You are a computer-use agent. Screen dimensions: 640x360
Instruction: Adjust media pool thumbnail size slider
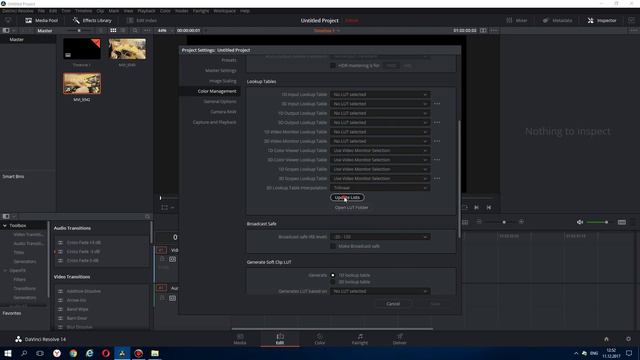click(x=78, y=31)
